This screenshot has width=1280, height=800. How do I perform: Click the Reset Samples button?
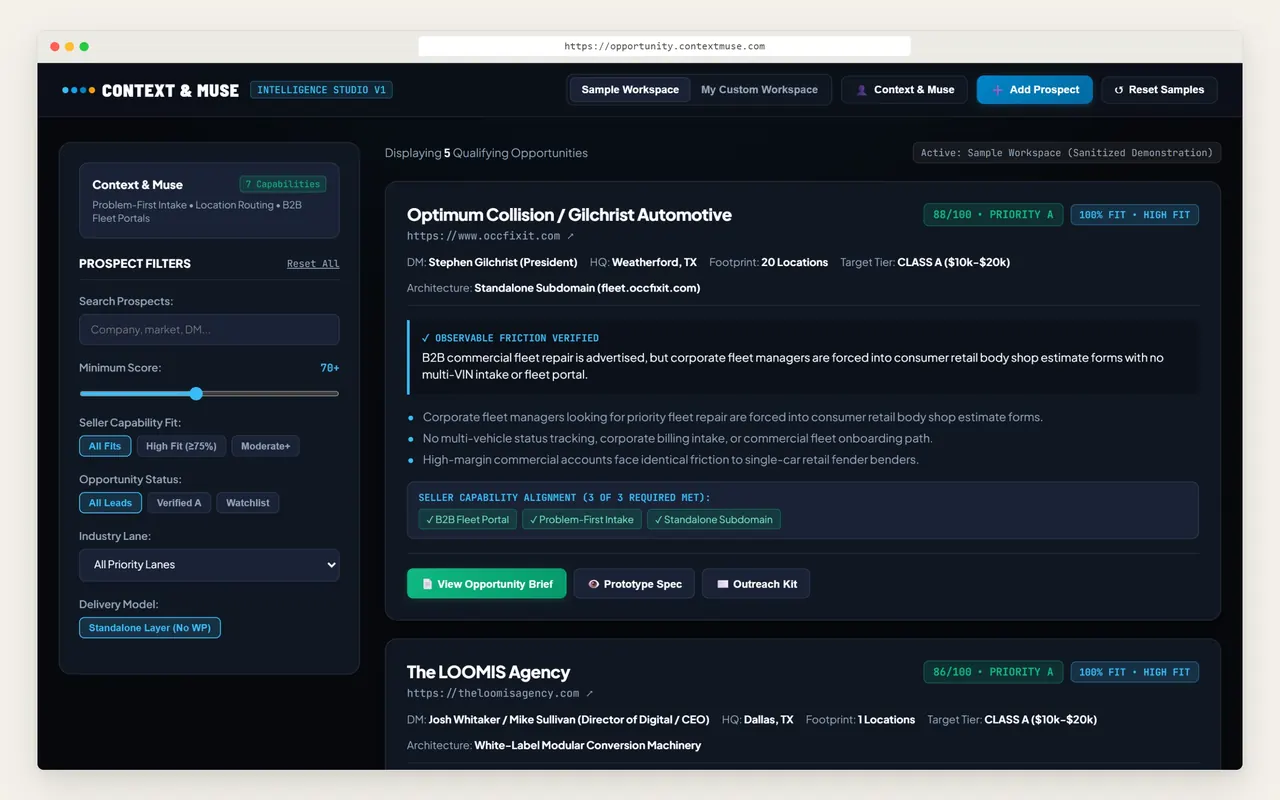[x=1159, y=90]
